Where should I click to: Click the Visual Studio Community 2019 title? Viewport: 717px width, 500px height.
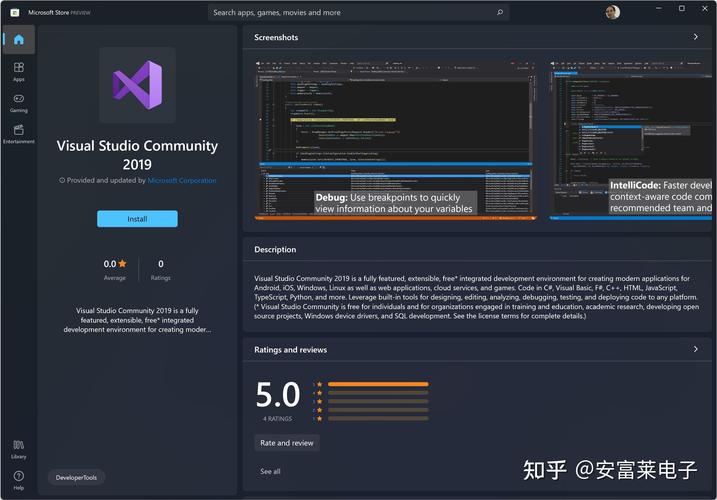[x=137, y=155]
